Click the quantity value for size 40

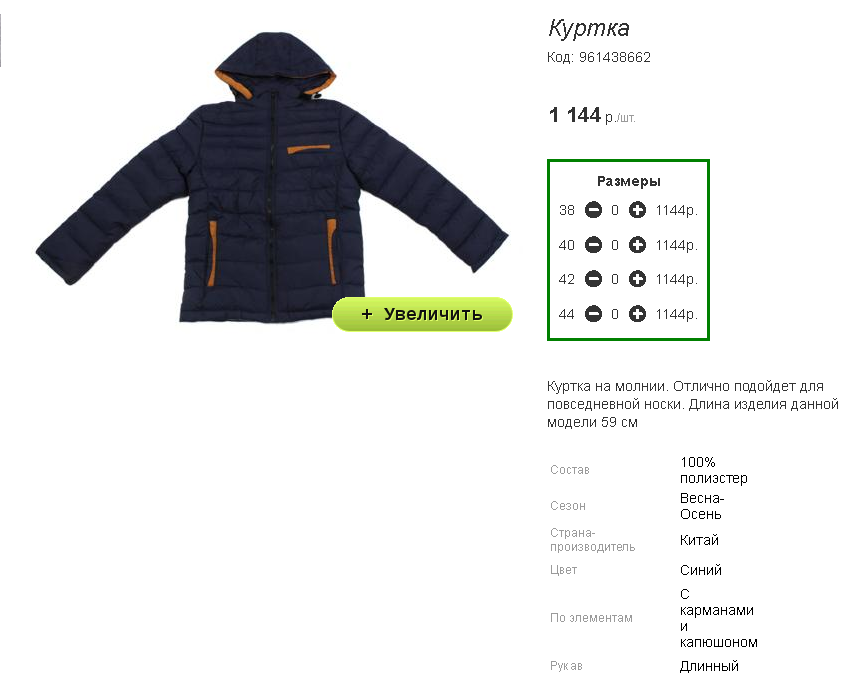coord(615,245)
